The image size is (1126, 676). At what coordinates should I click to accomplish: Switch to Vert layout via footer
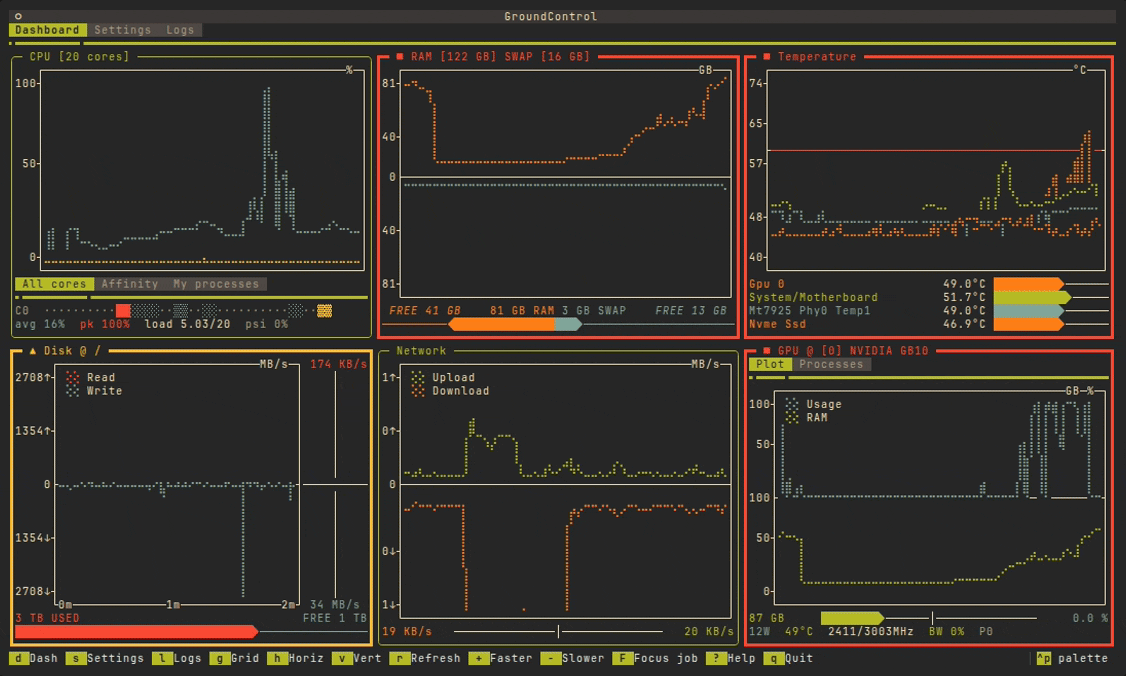pos(357,658)
